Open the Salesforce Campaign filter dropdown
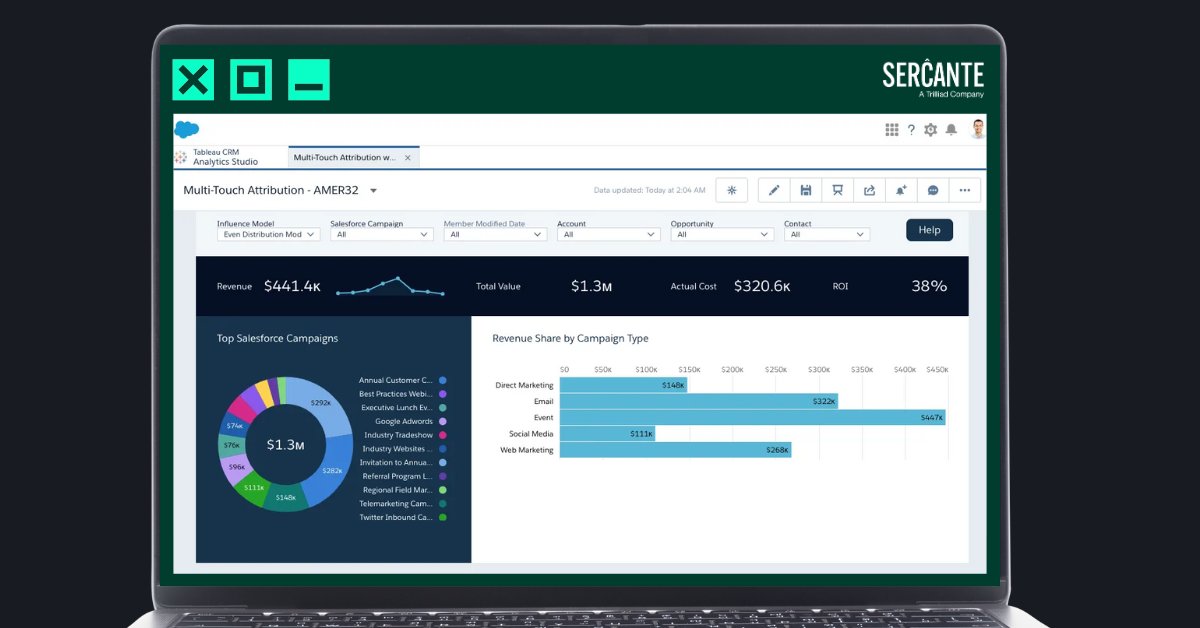 pos(382,234)
